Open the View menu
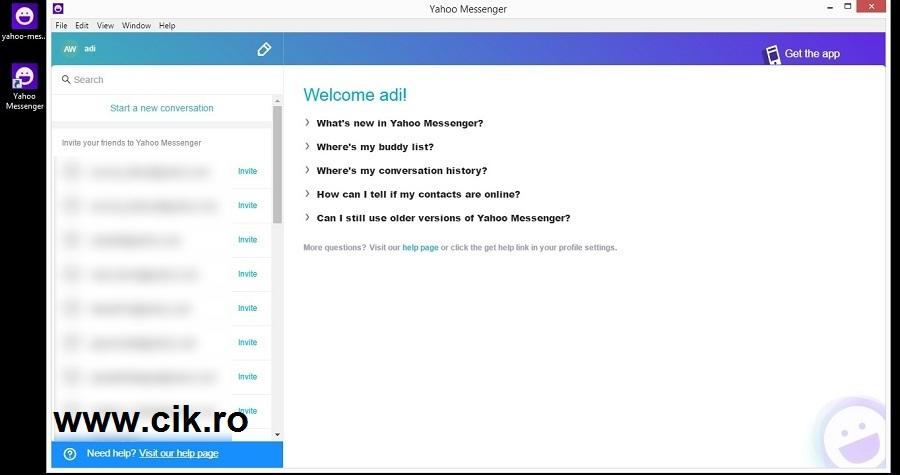Viewport: 900px width, 475px height. [105, 25]
